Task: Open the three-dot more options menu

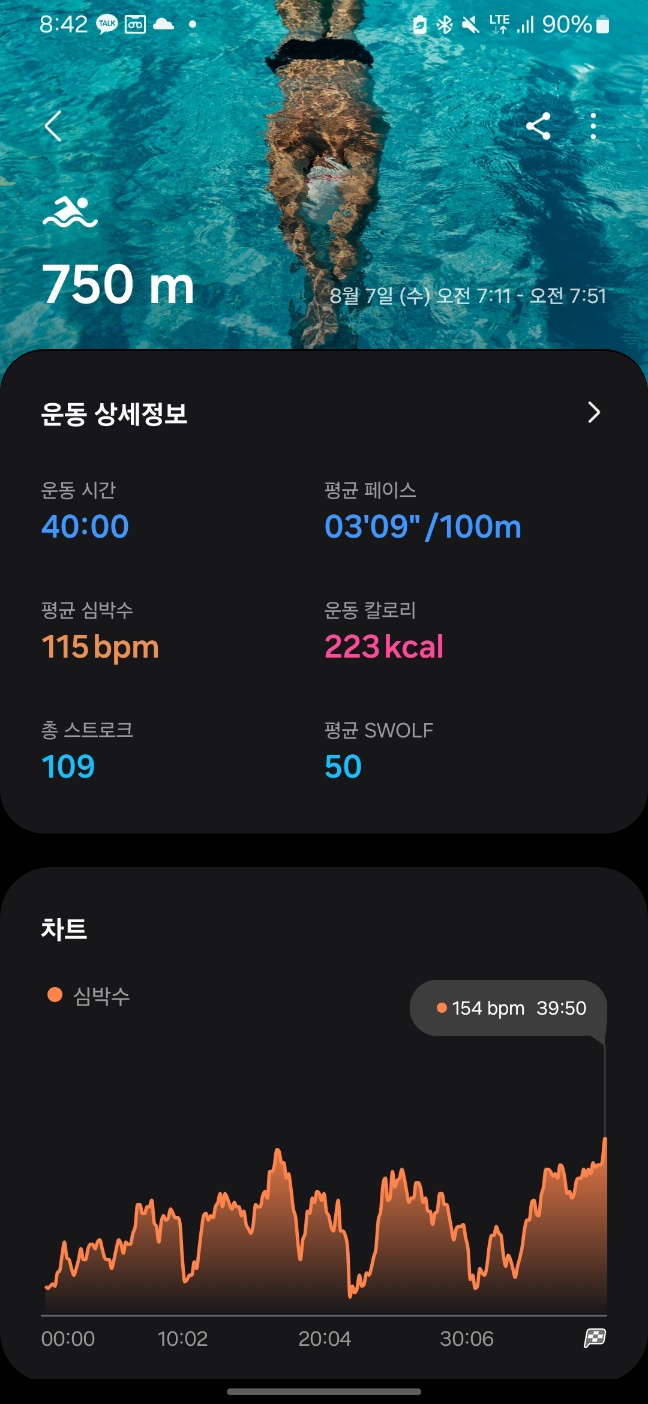Action: point(594,126)
